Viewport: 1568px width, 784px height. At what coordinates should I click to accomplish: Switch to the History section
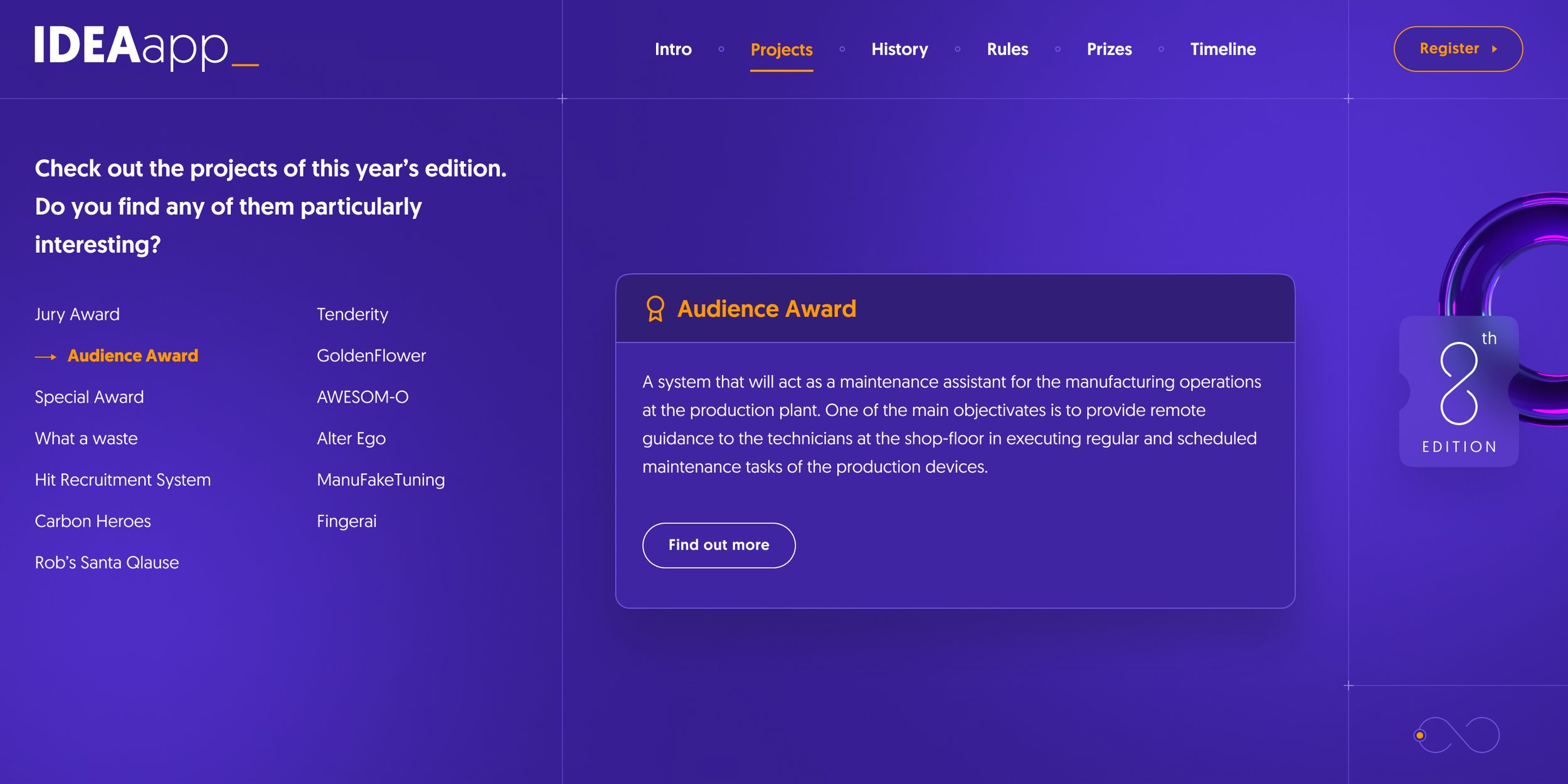pos(899,49)
